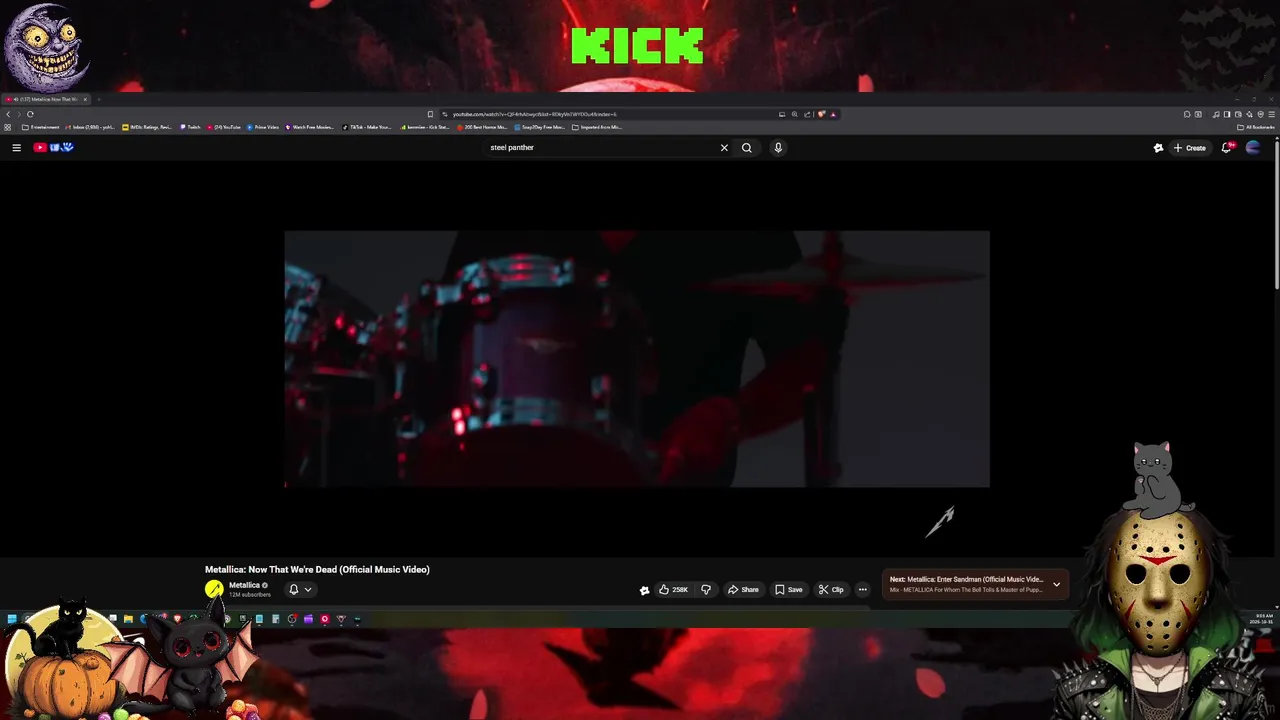Share the Metallica video
The image size is (1280, 720).
pos(743,589)
